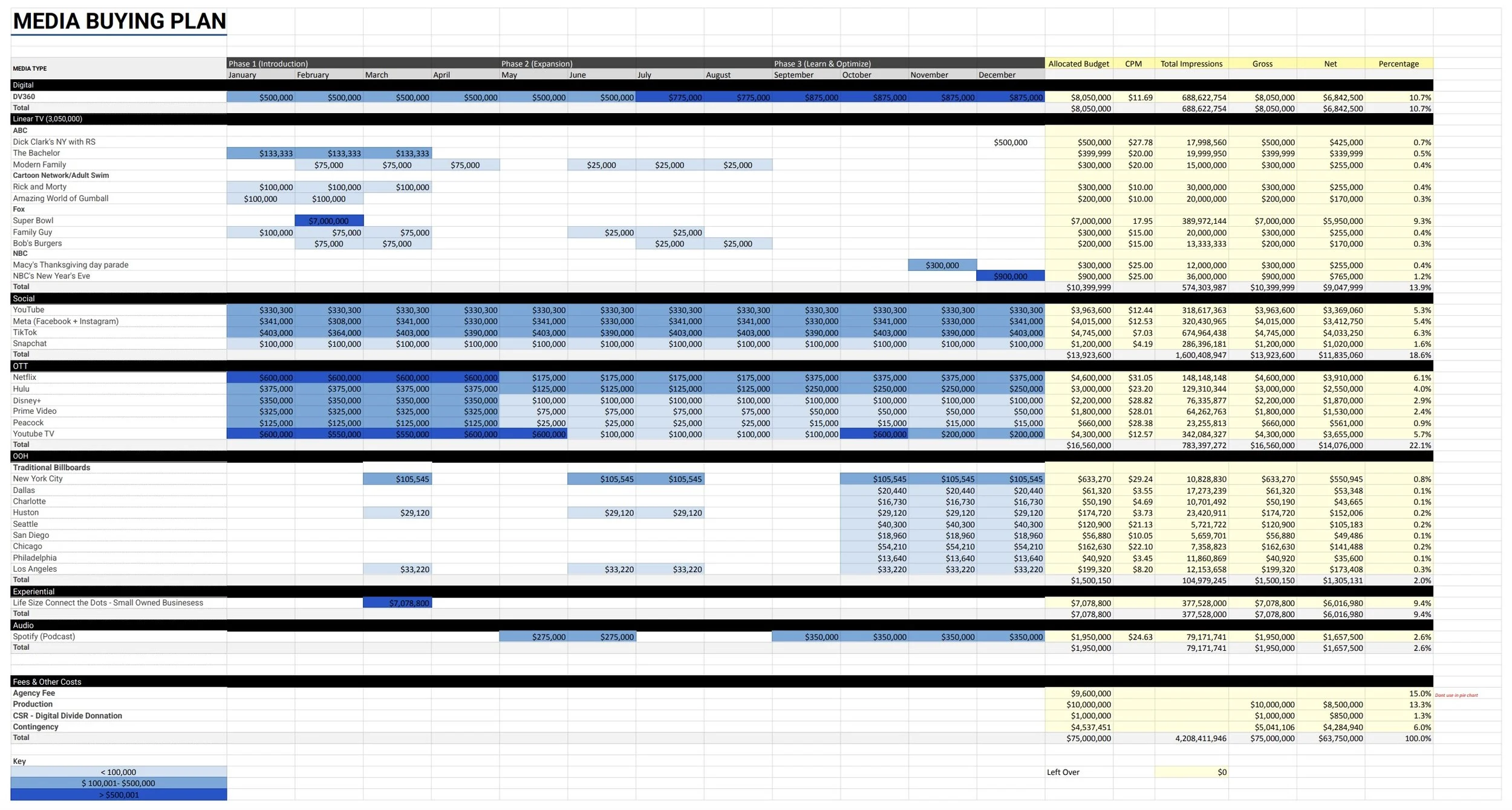
Task: Select the Life Size Connect the Dots $7,078,800 cell
Action: (397, 603)
